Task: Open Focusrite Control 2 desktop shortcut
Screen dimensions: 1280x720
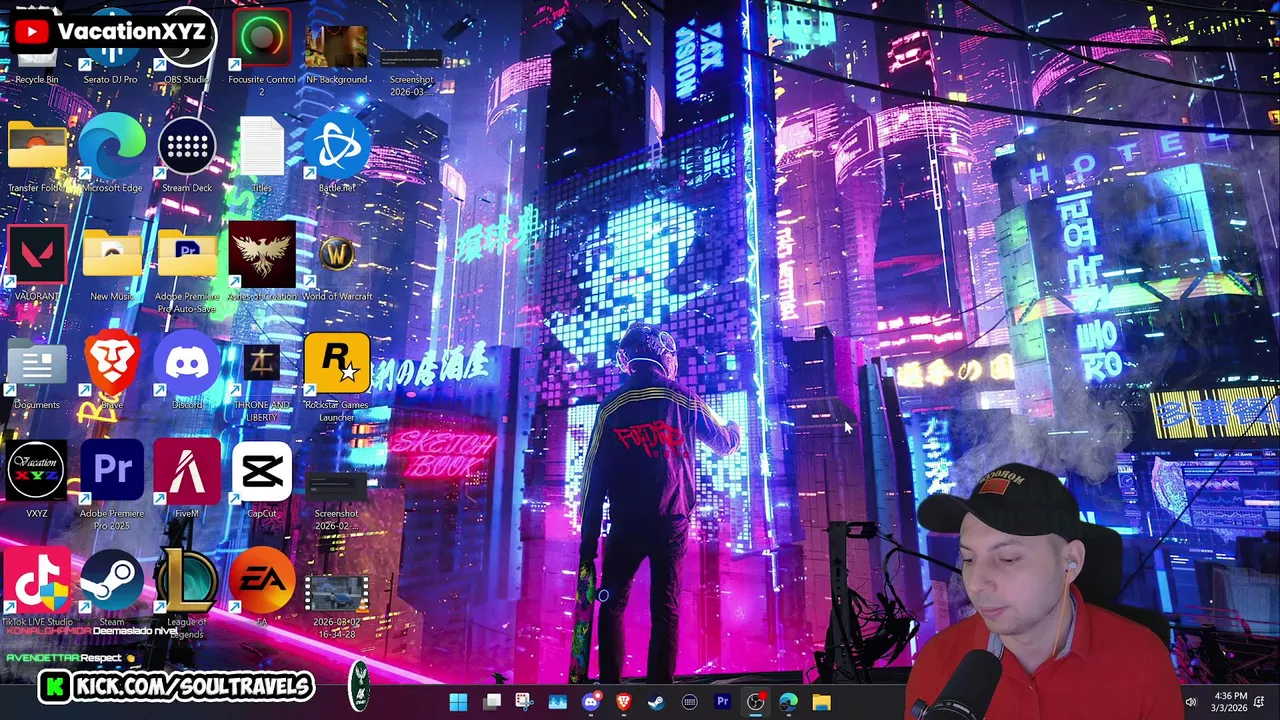Action: pyautogui.click(x=262, y=50)
